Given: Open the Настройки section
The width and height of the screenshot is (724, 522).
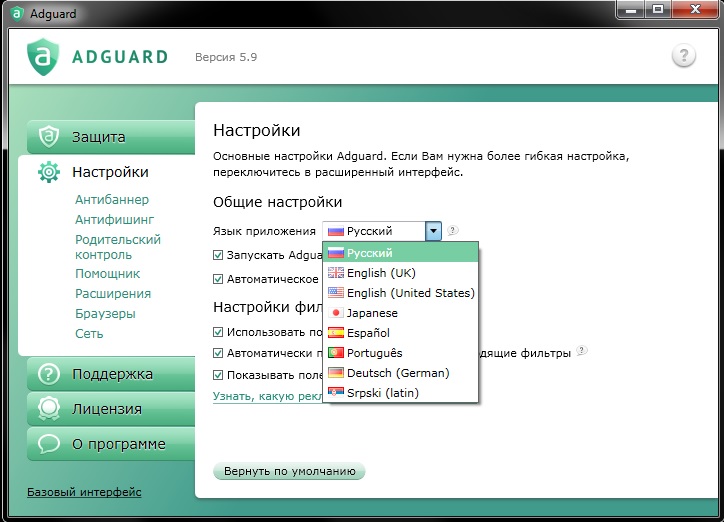Looking at the screenshot, I should point(107,172).
